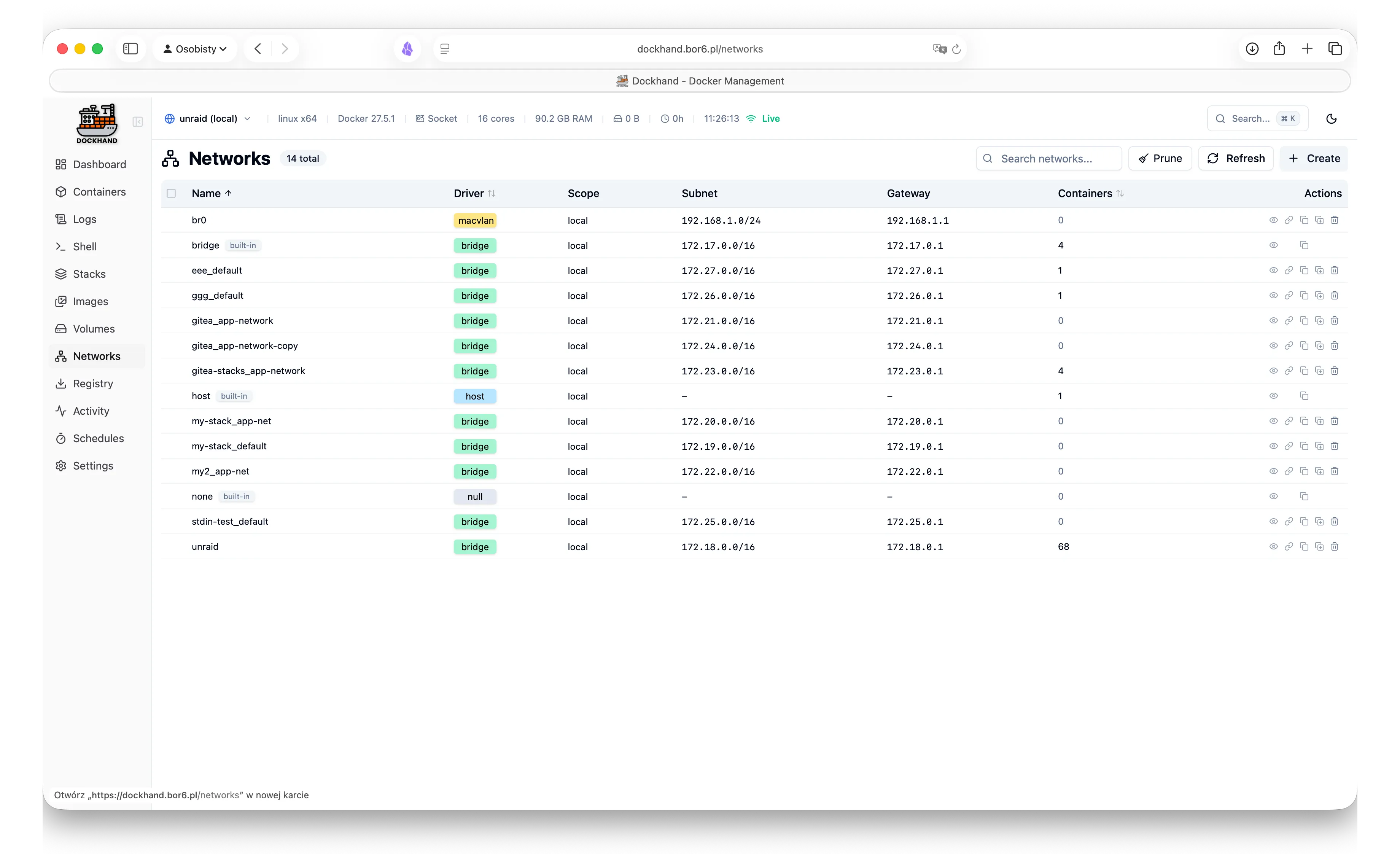Toggle the select-all checkbox in the table header

click(x=172, y=193)
